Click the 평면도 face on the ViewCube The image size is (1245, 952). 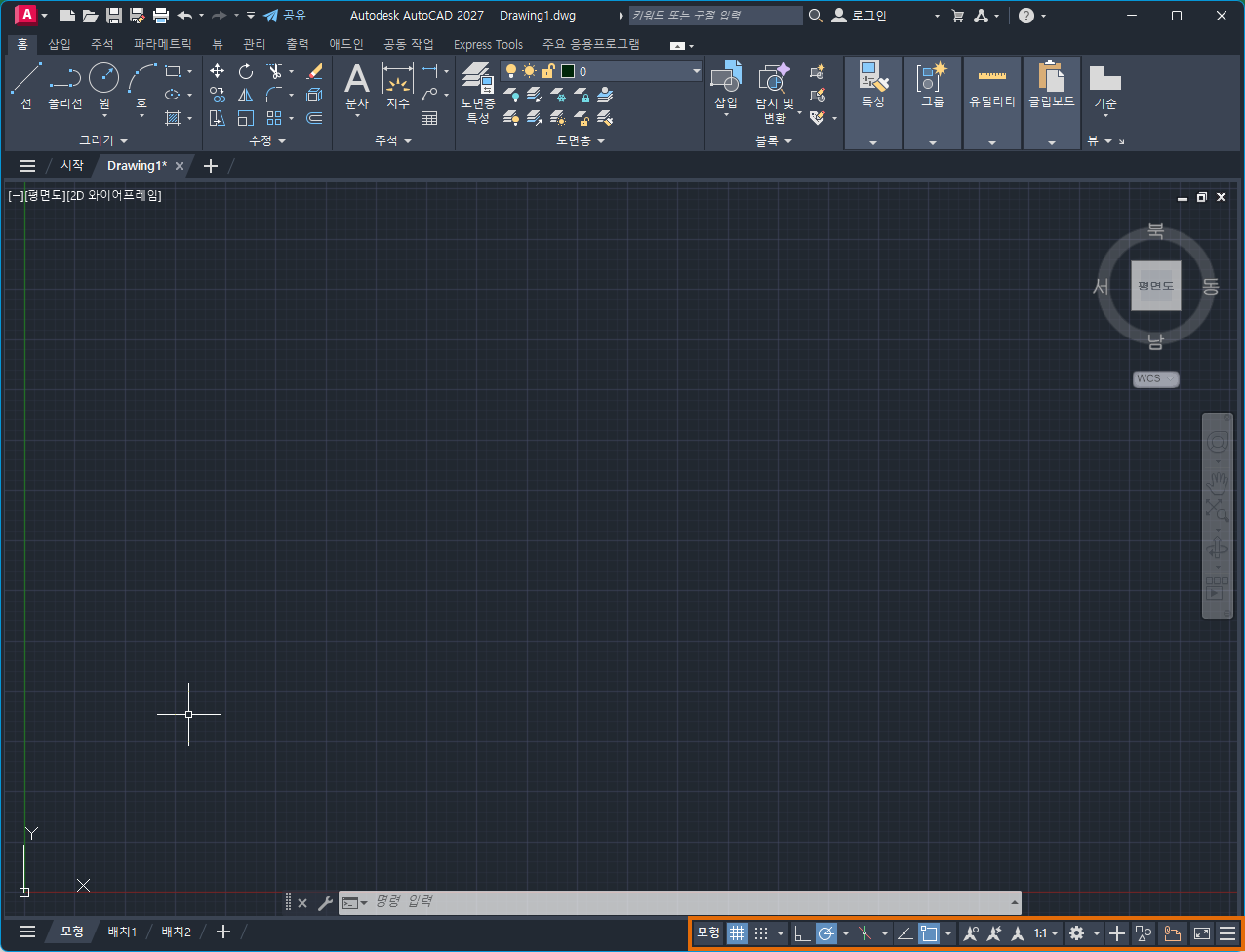click(1156, 286)
